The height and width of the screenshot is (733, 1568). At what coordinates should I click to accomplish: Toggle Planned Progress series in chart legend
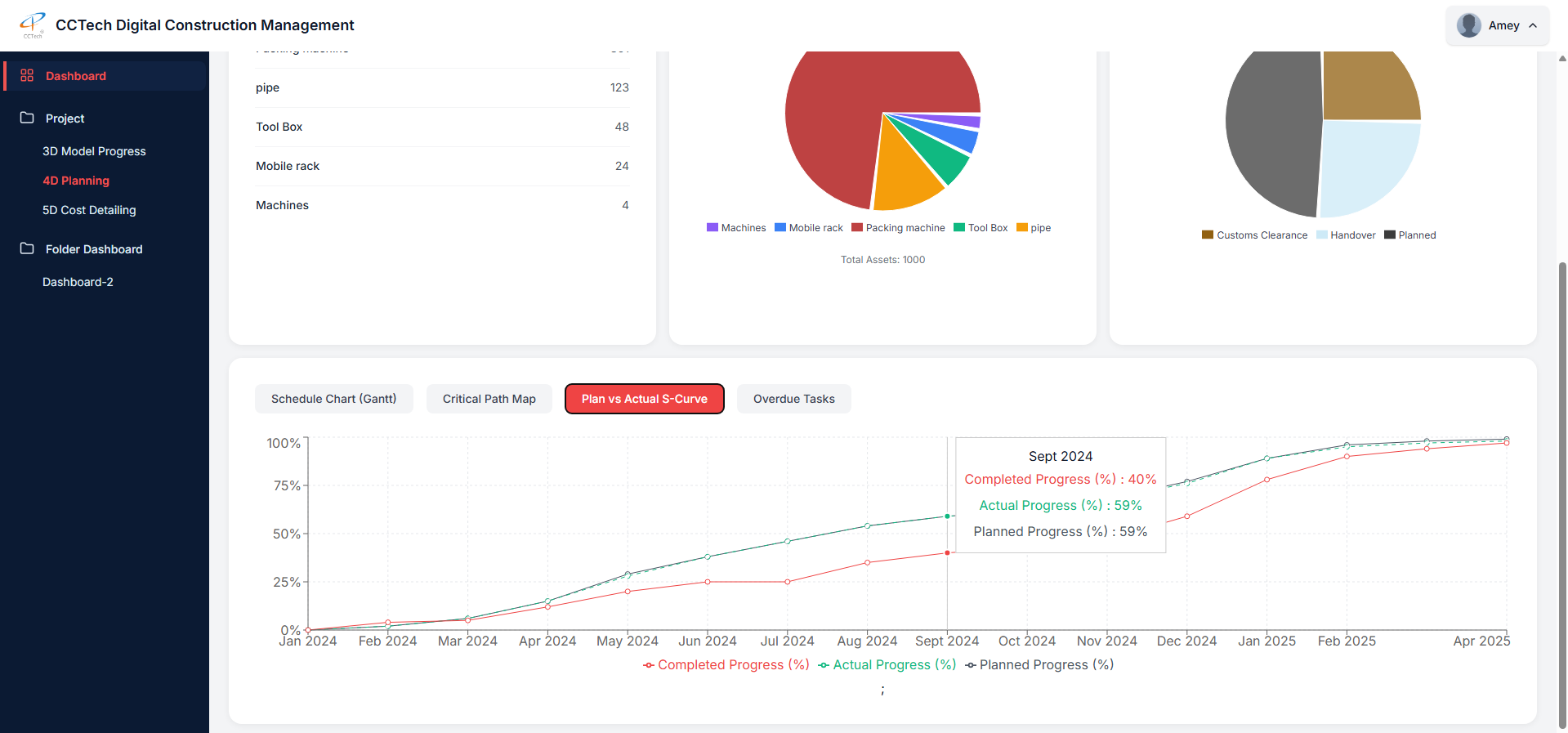coord(1039,665)
